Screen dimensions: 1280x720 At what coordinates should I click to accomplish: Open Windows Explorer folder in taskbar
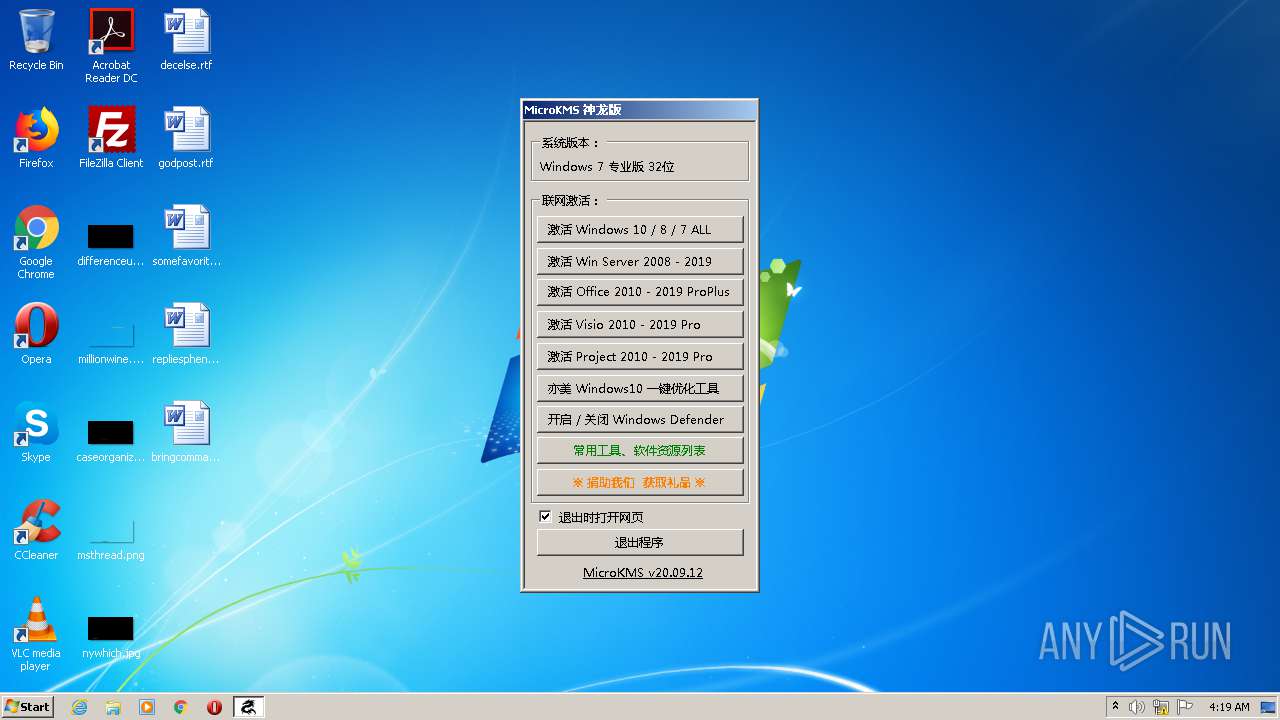[x=113, y=707]
